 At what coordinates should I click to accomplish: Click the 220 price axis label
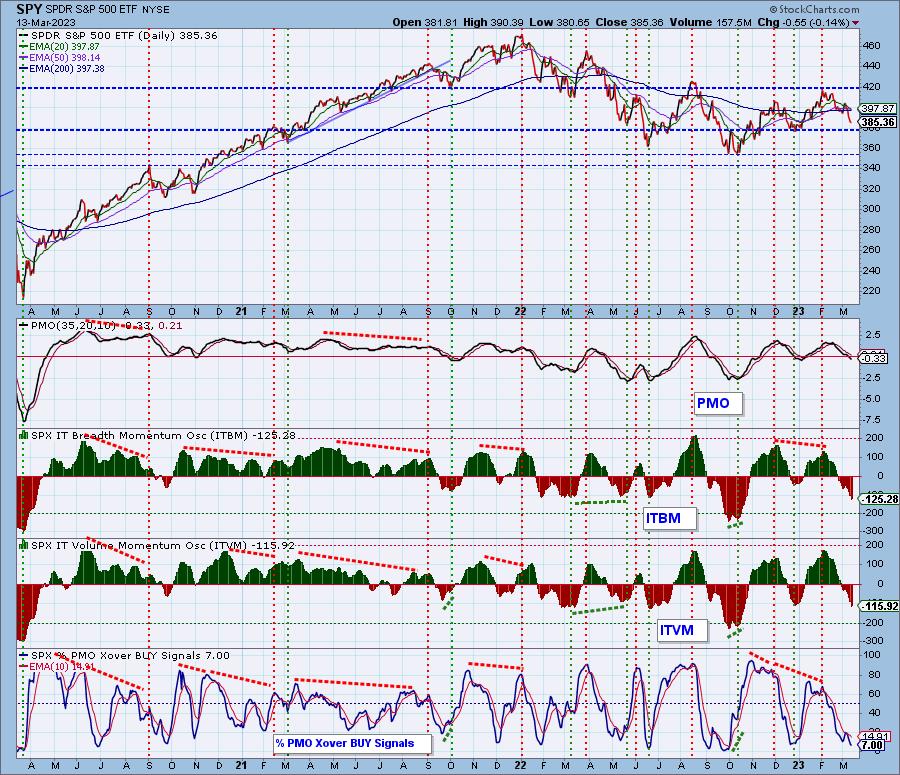click(872, 290)
